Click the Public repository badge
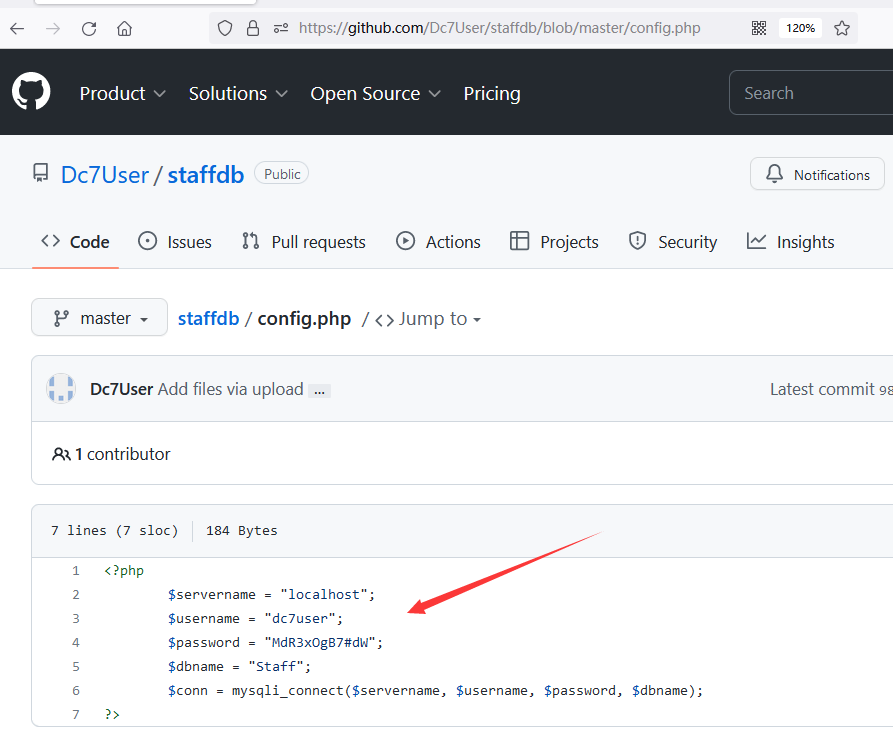Screen dimensions: 893x747 (x=282, y=174)
